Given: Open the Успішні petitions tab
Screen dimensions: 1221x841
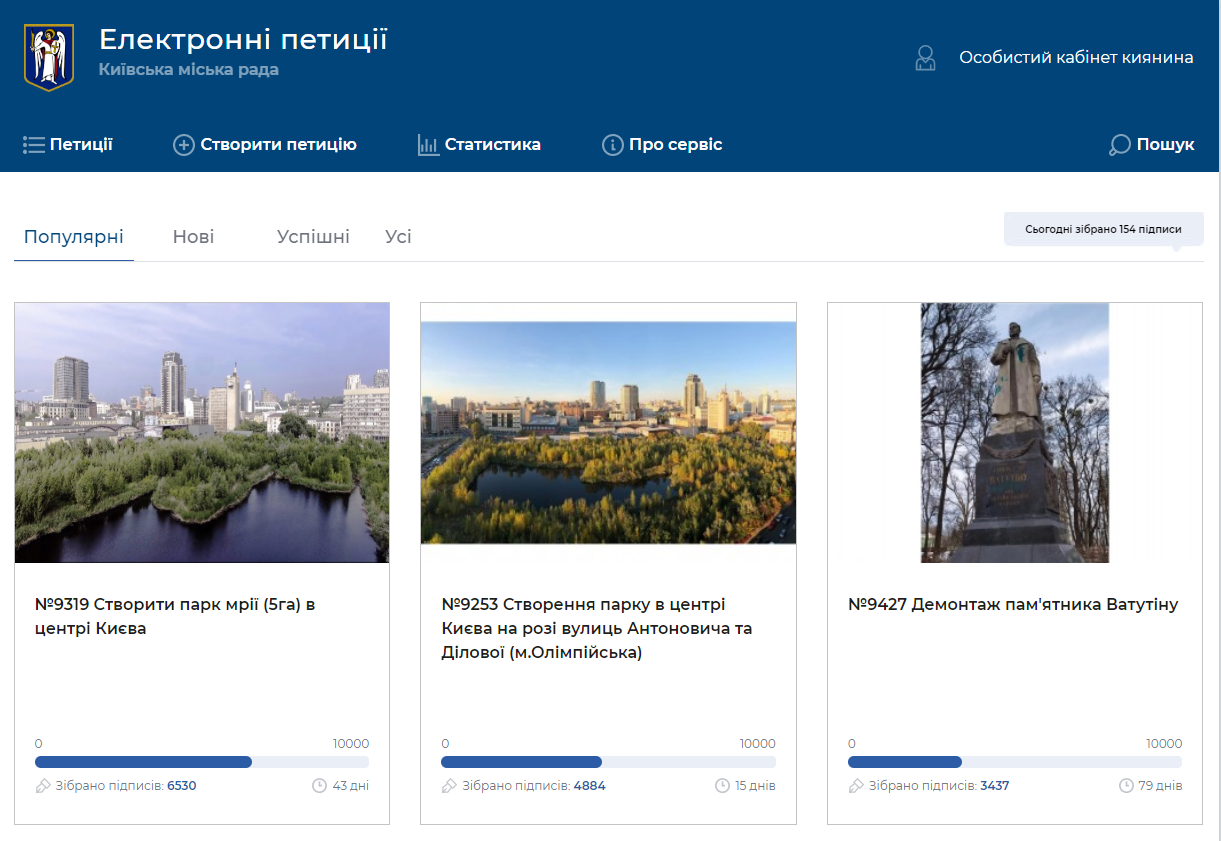Looking at the screenshot, I should click(x=313, y=237).
